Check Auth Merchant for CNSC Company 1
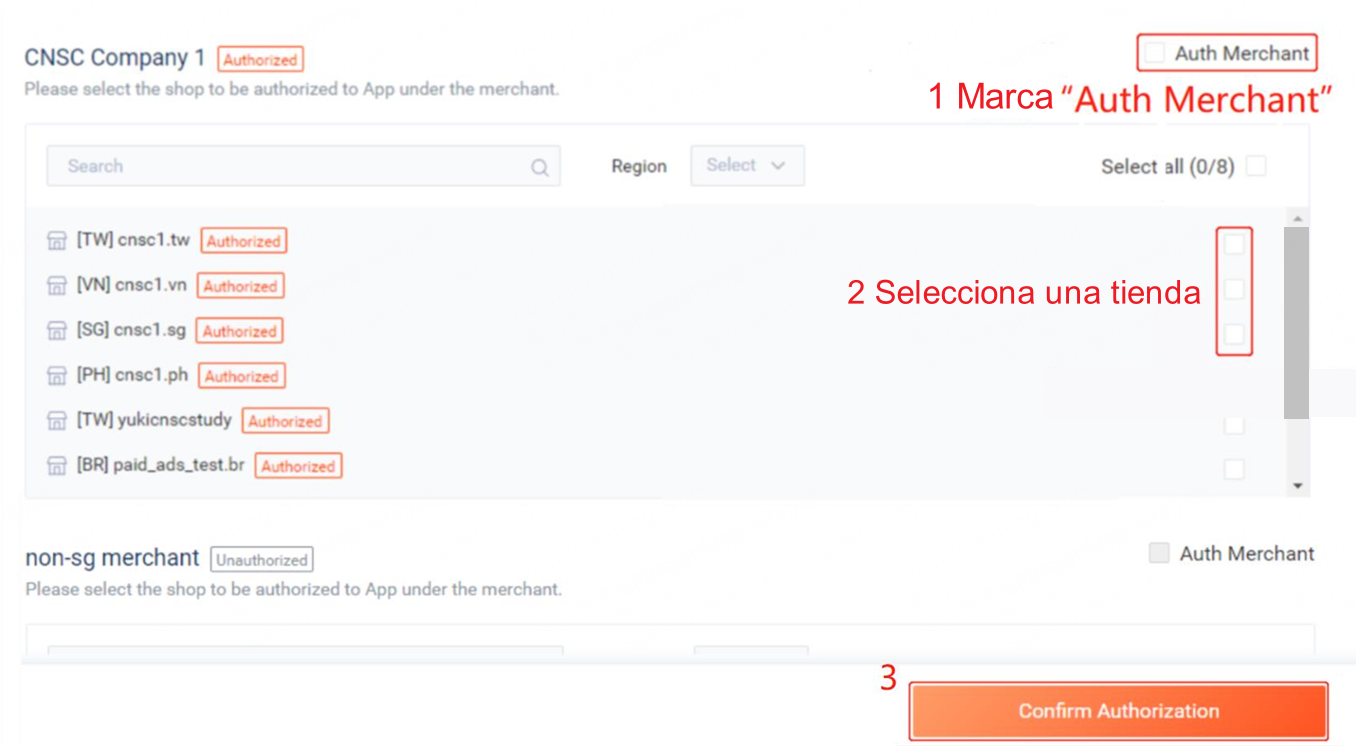 tap(1154, 53)
